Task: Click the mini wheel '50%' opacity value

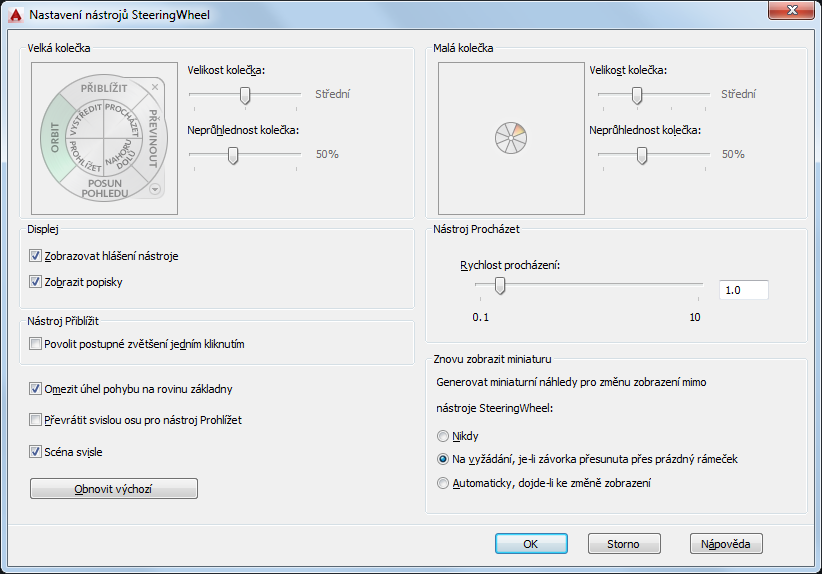Action: [733, 154]
